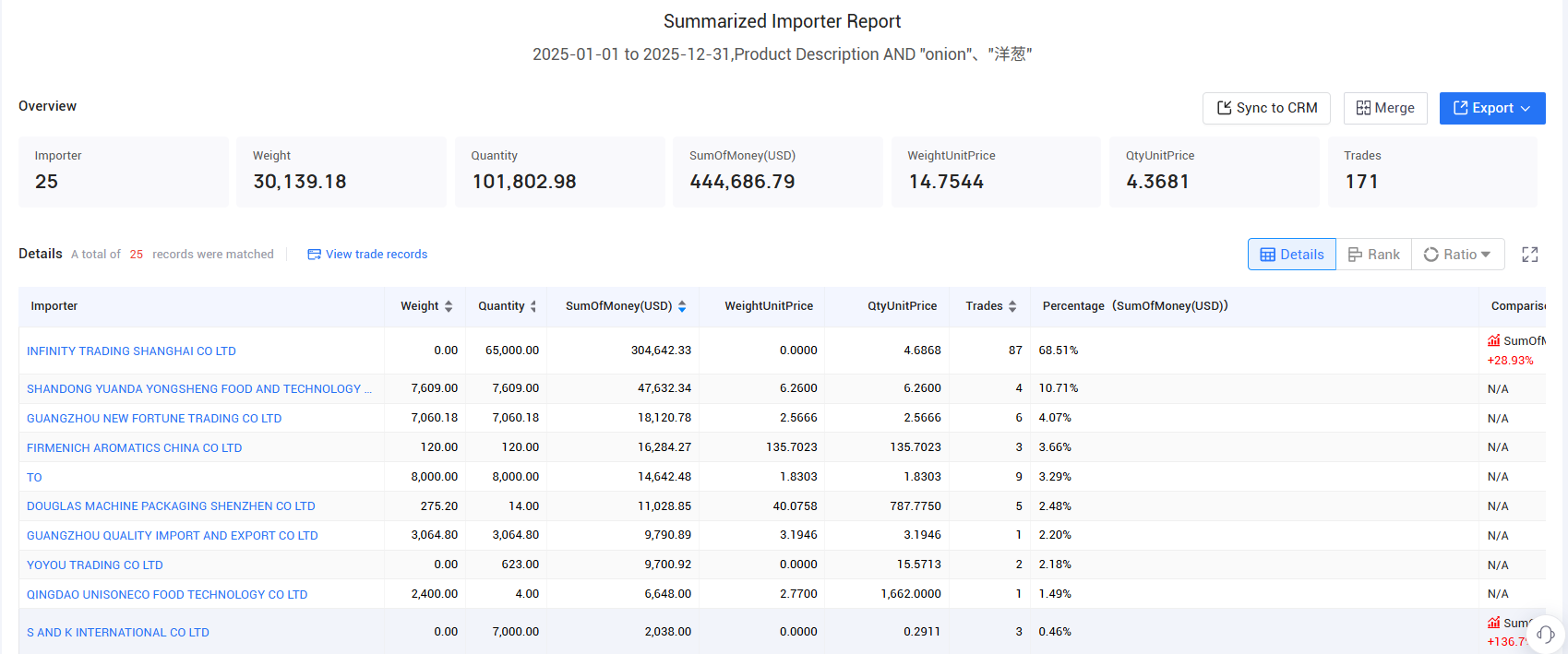1568x654 pixels.
Task: Click the date range and product description subtitle
Action: click(x=782, y=54)
